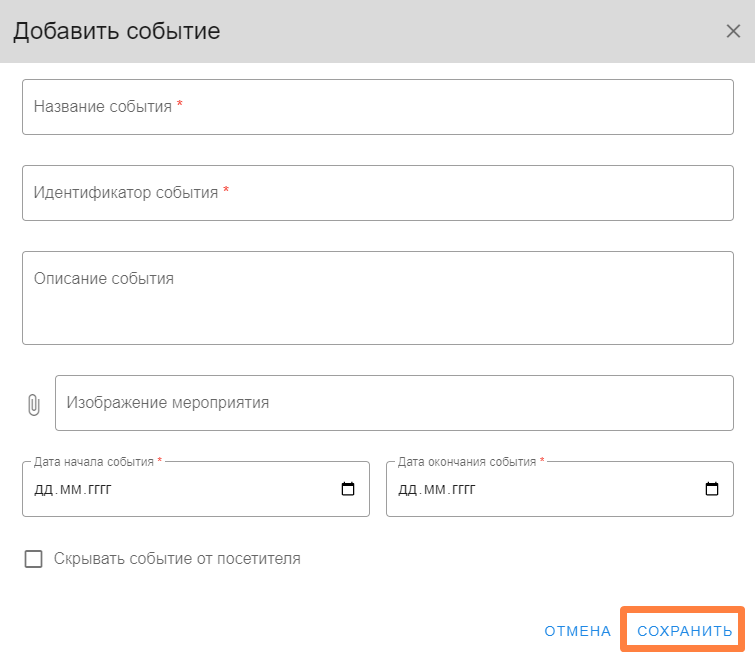The width and height of the screenshot is (755, 656).
Task: Focus the Название события field
Action: tap(377, 106)
